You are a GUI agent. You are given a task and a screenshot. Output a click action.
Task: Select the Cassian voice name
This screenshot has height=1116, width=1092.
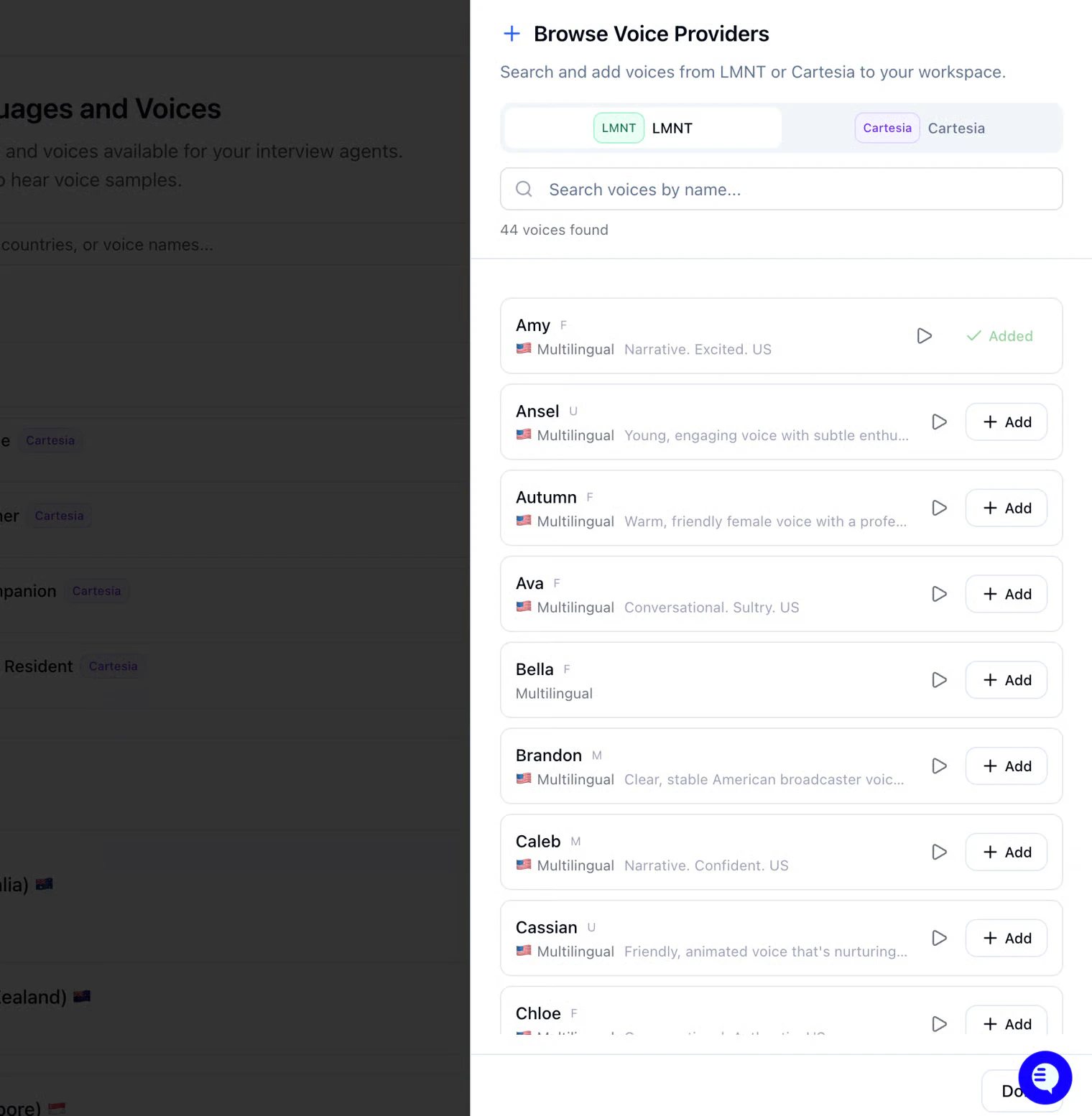[x=547, y=928]
